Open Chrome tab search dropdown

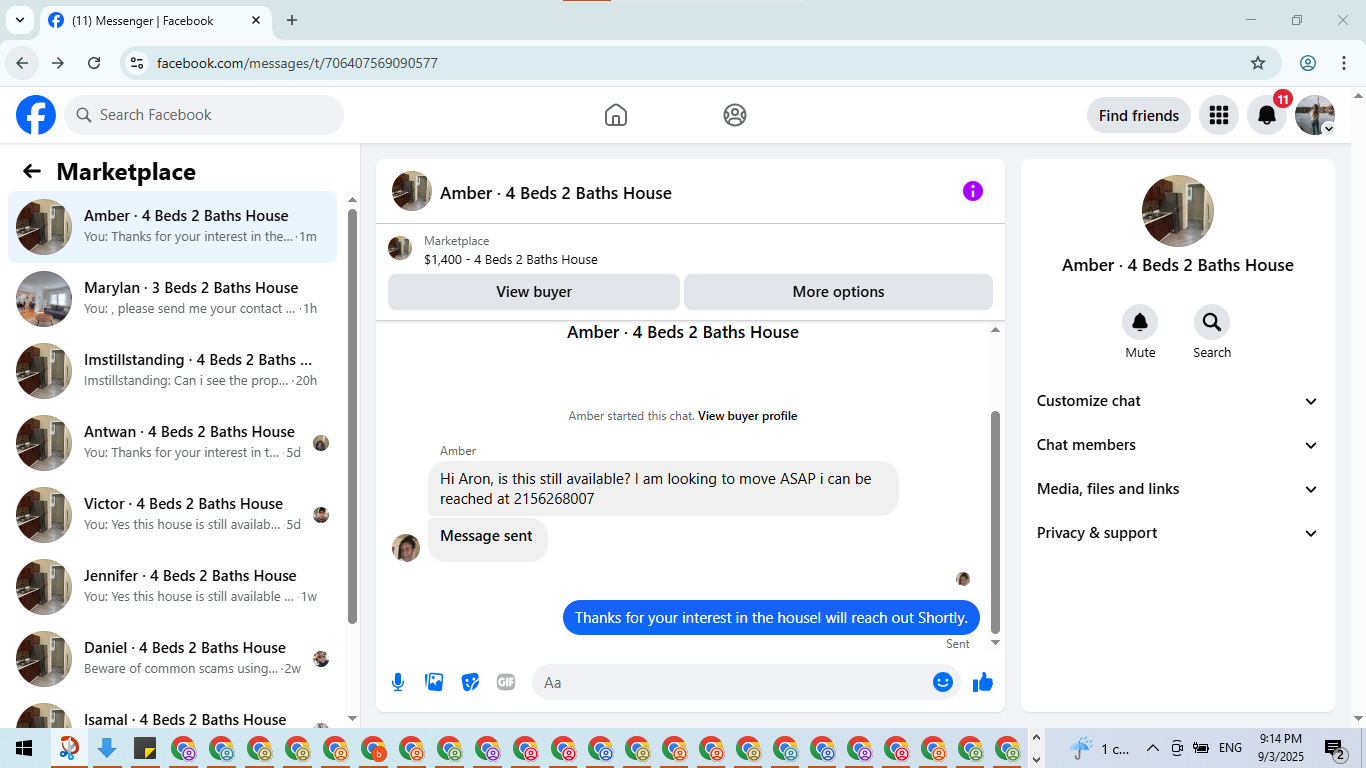coord(19,20)
